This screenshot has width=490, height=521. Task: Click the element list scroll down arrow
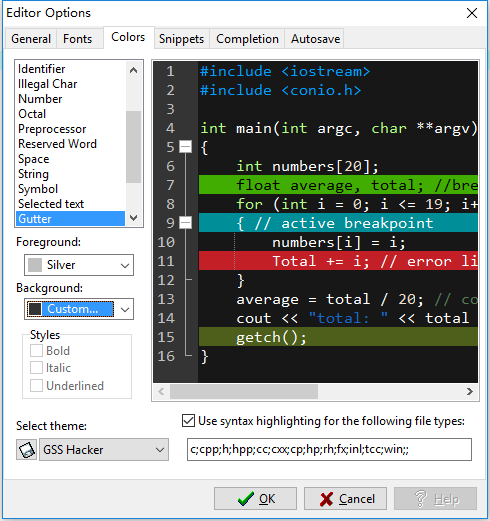click(x=133, y=218)
